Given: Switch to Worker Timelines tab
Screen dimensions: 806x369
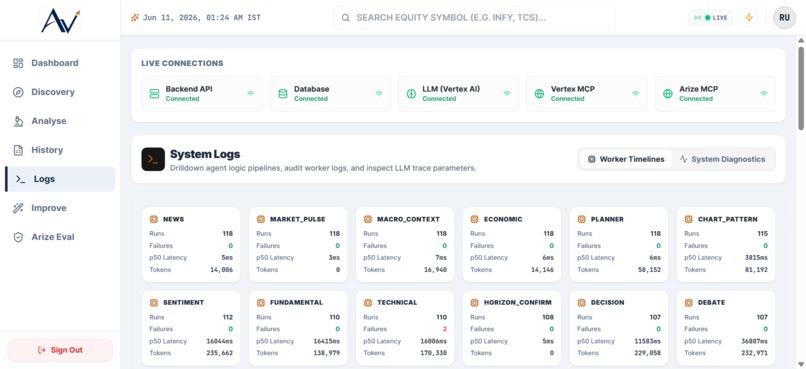Looking at the screenshot, I should tap(626, 159).
